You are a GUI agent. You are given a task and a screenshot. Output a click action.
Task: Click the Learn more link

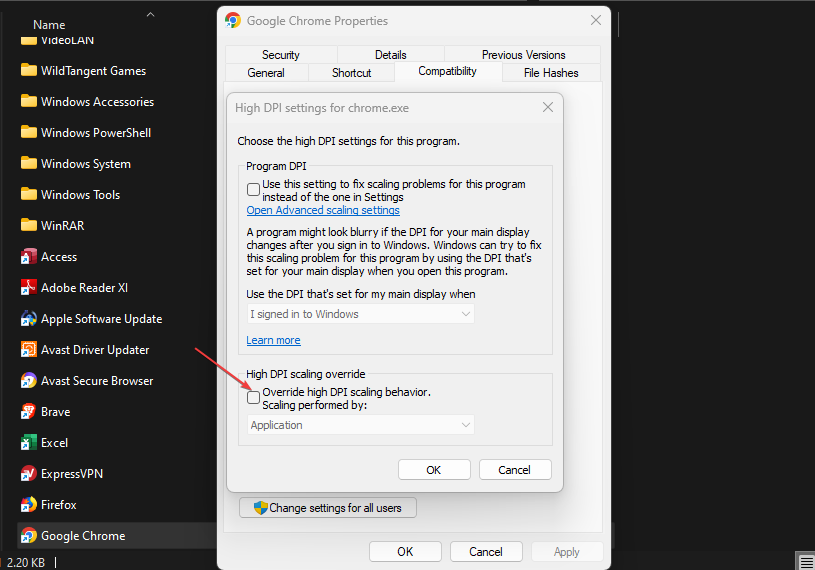(x=273, y=340)
